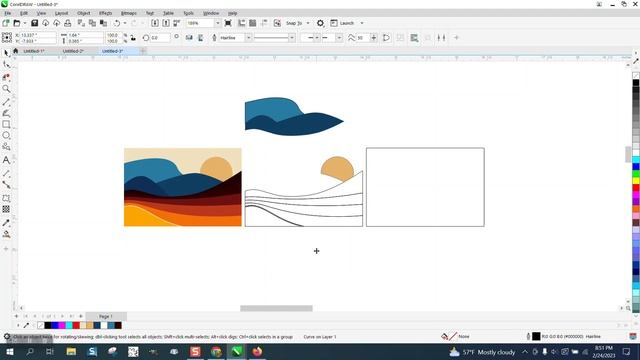The height and width of the screenshot is (360, 640).
Task: Select the Rectangle tool
Action: (6, 124)
